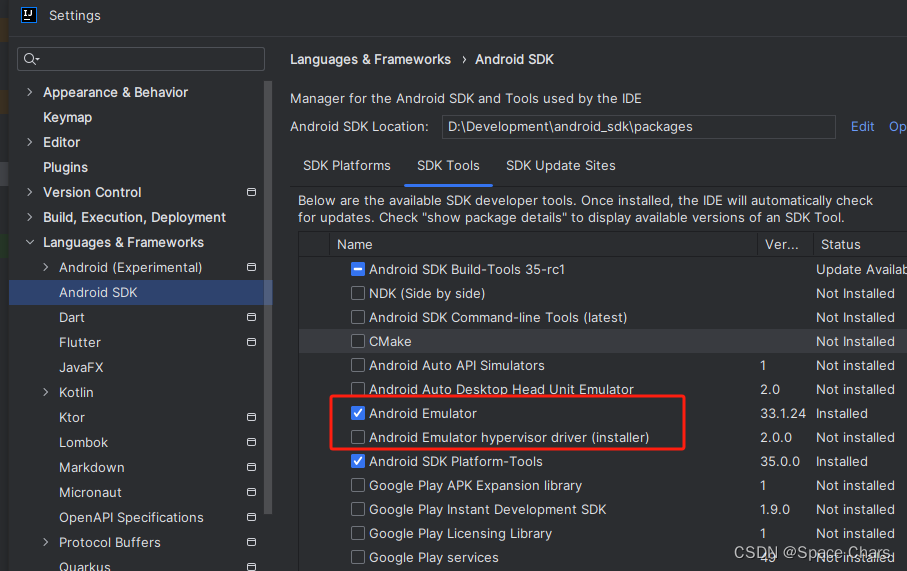This screenshot has width=907, height=571.
Task: Open Keymap settings
Action: [x=68, y=117]
